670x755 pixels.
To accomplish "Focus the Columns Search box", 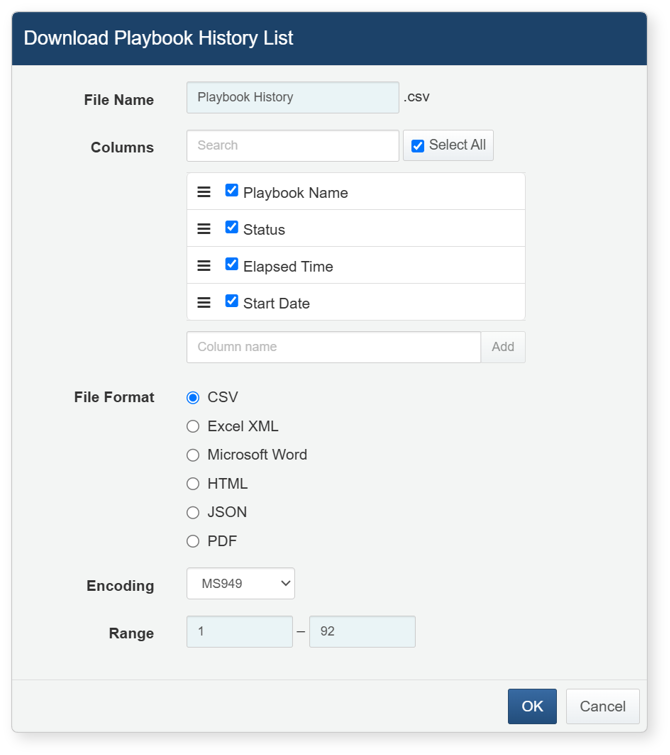I will (x=293, y=145).
